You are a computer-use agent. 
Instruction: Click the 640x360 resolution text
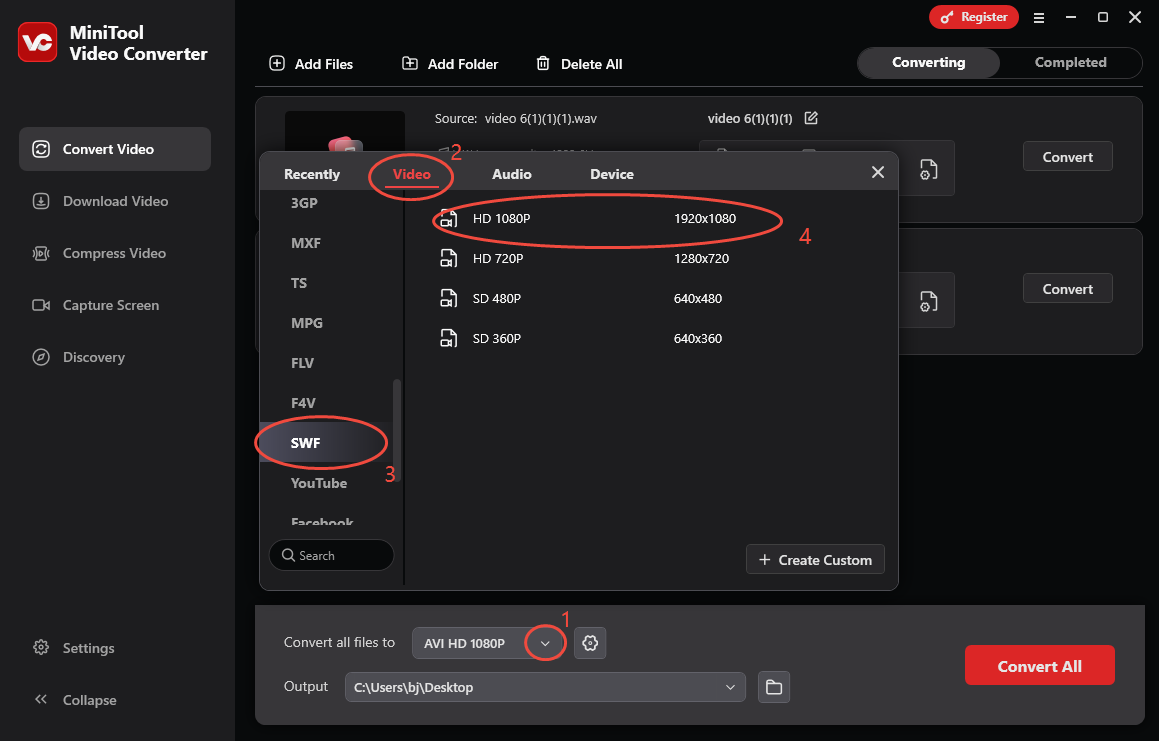coord(698,339)
